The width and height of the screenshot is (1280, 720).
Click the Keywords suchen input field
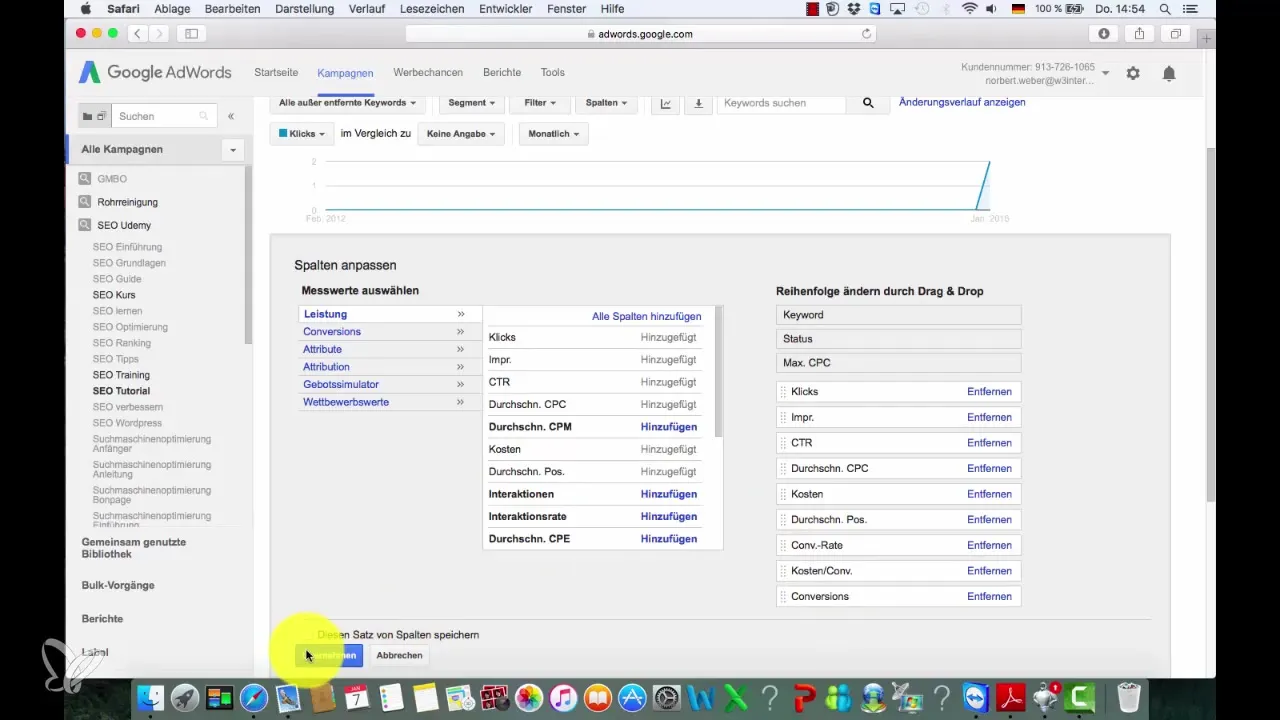782,103
